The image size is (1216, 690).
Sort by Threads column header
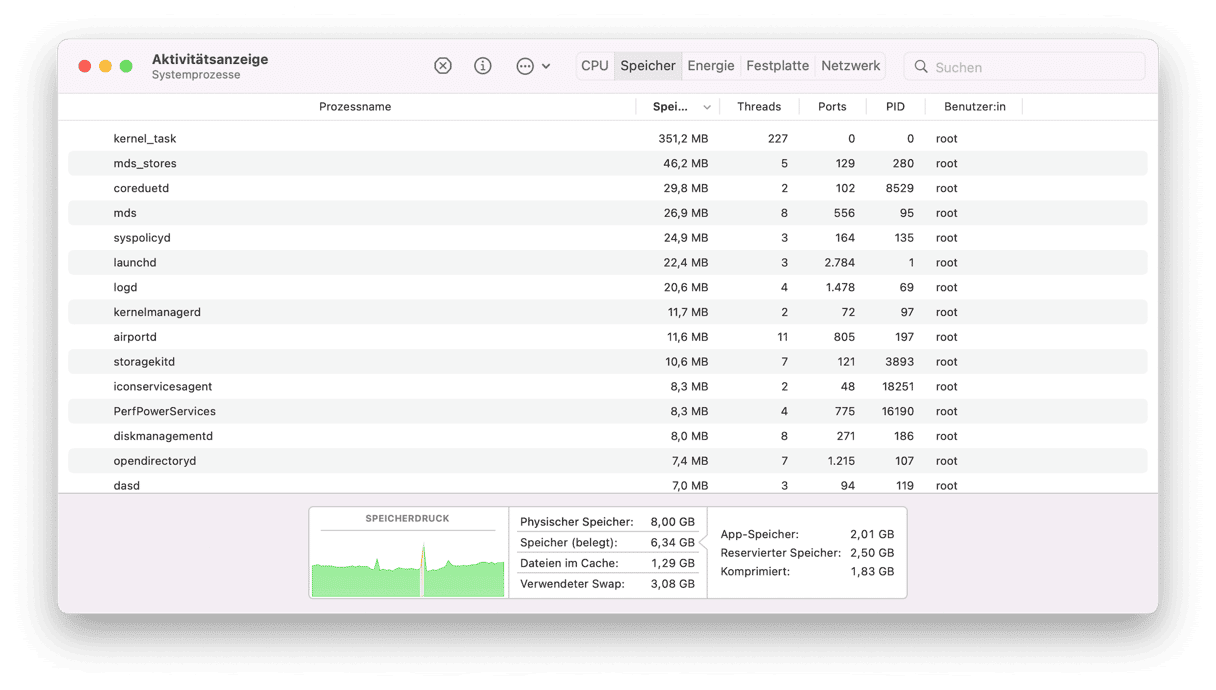pyautogui.click(x=759, y=107)
